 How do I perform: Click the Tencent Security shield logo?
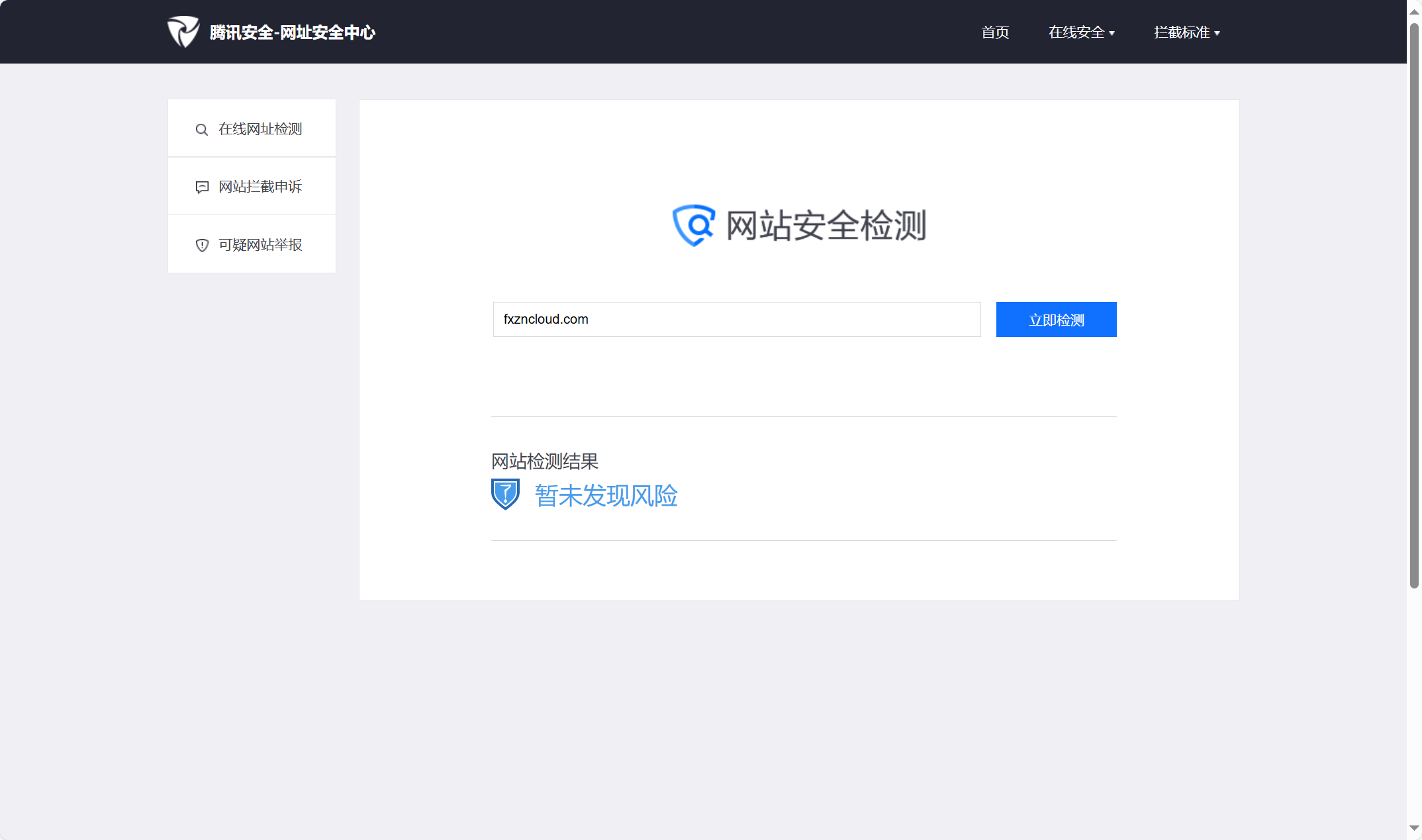(x=183, y=31)
